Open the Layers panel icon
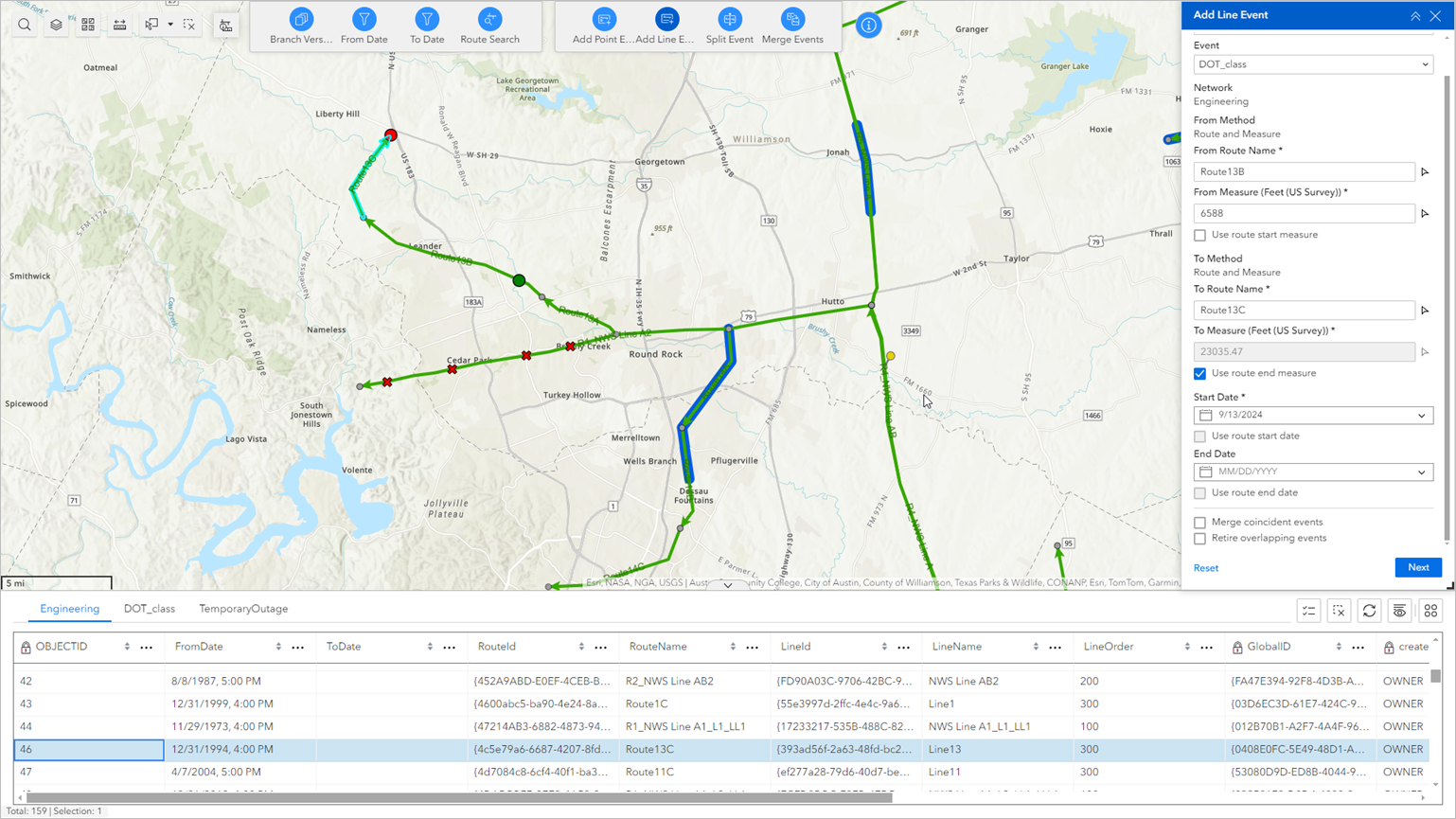The image size is (1456, 819). tap(56, 26)
